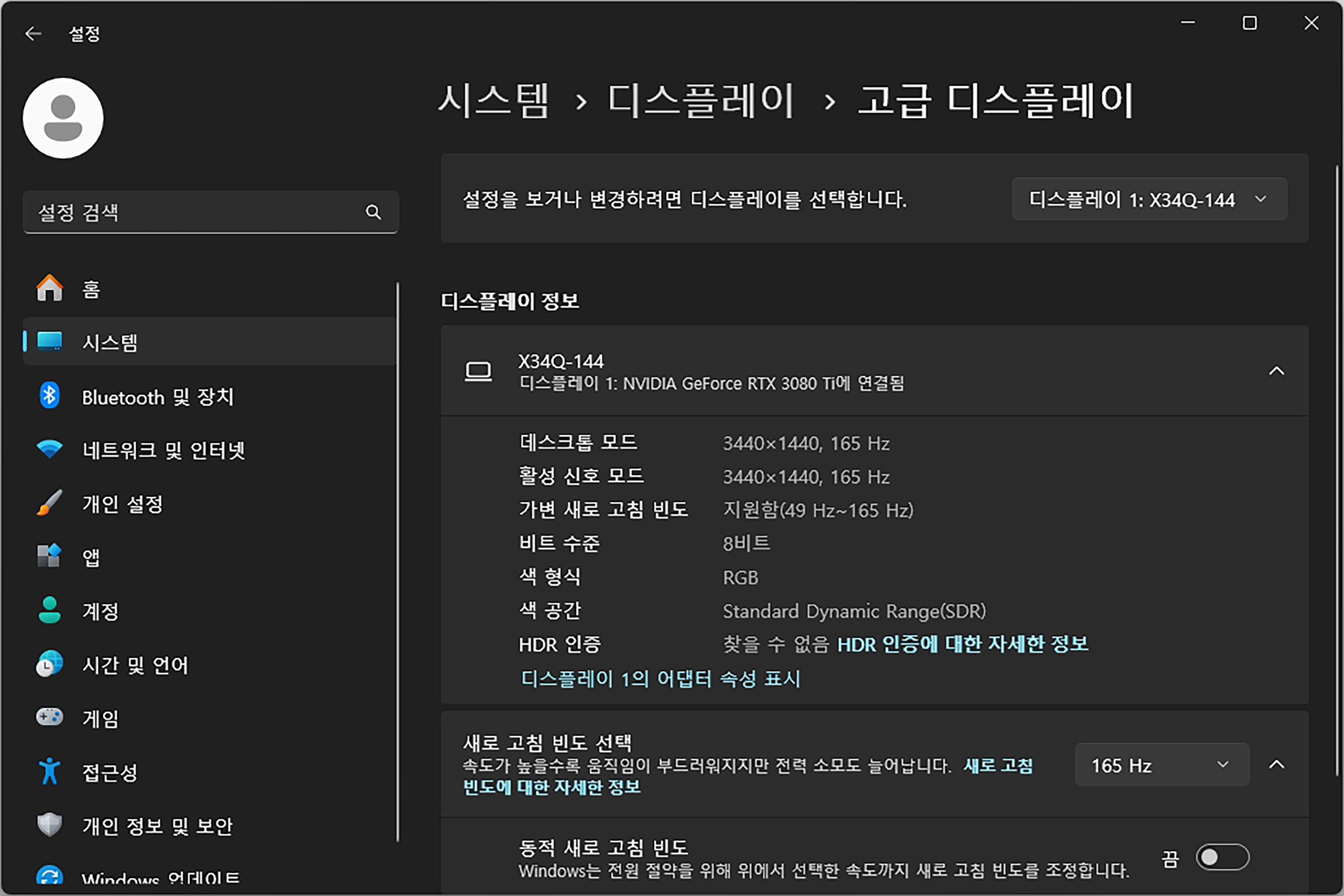Screen dimensions: 1344x896
Task: Navigate to 디스플레이 in the breadcrumb
Action: pos(701,101)
